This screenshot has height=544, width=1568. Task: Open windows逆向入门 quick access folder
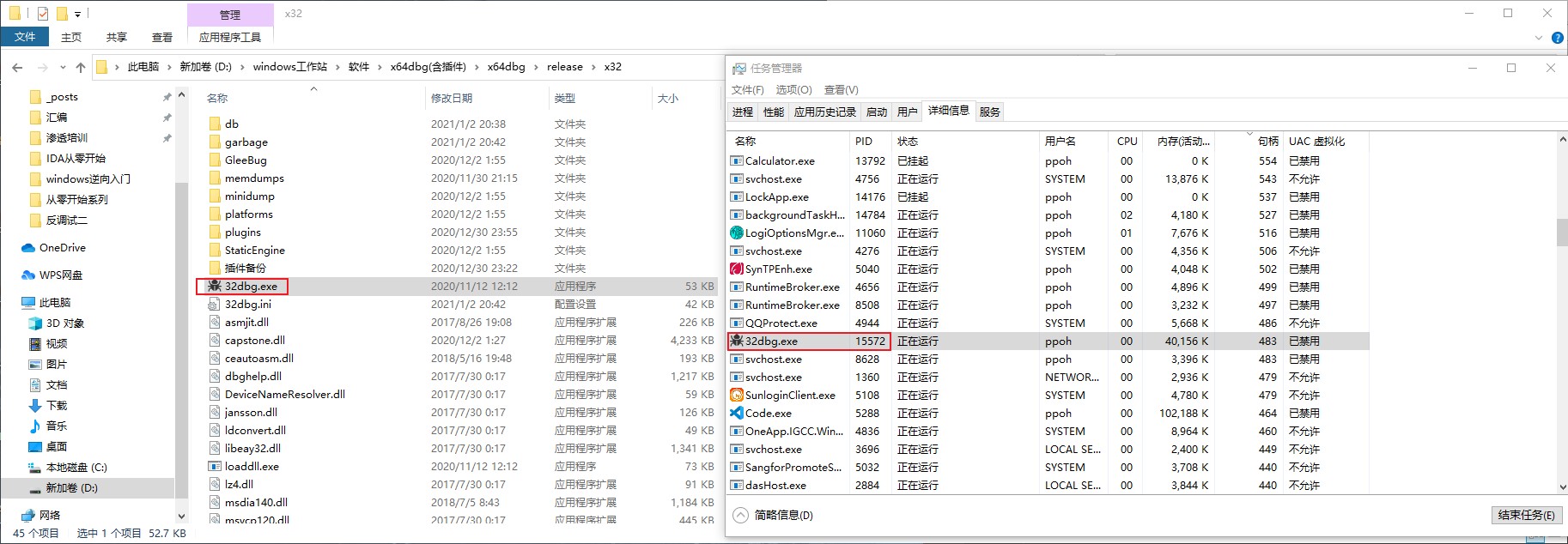point(79,178)
